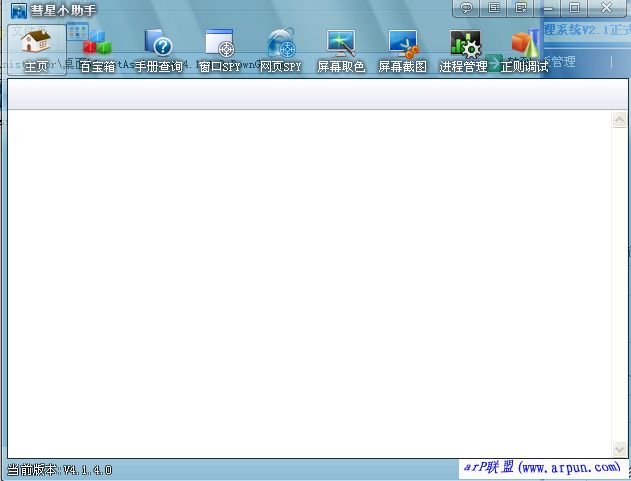Start the 屏幕取色 screen color picker

(341, 50)
